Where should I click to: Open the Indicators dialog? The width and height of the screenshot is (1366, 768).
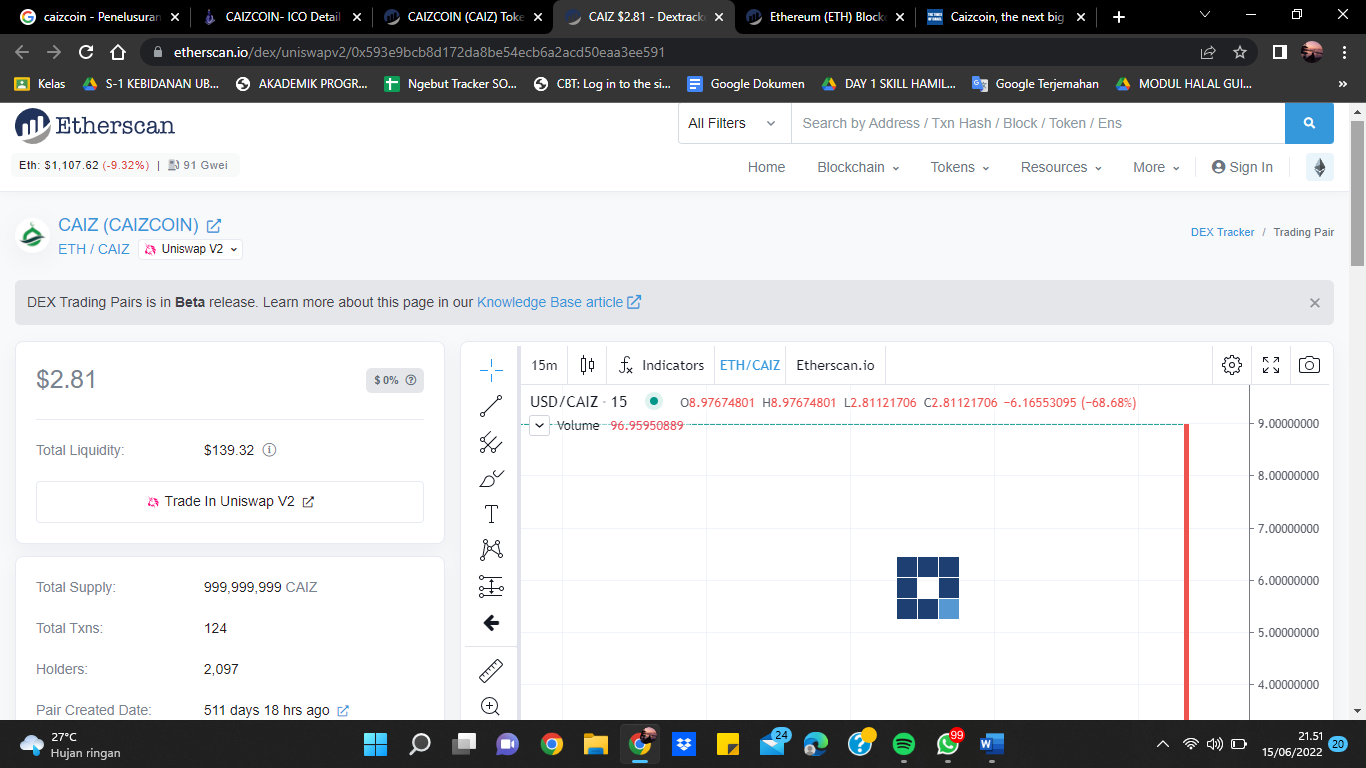(661, 365)
